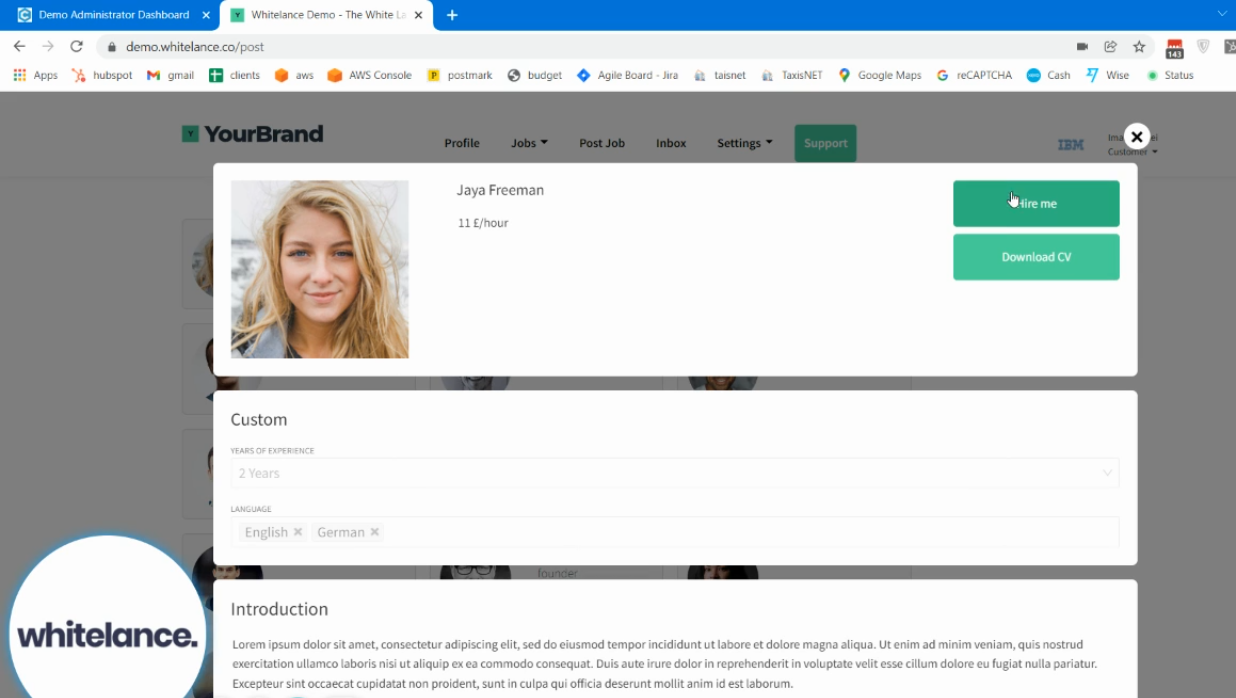Click the Language tags input field
The height and width of the screenshot is (698, 1236).
coord(675,532)
